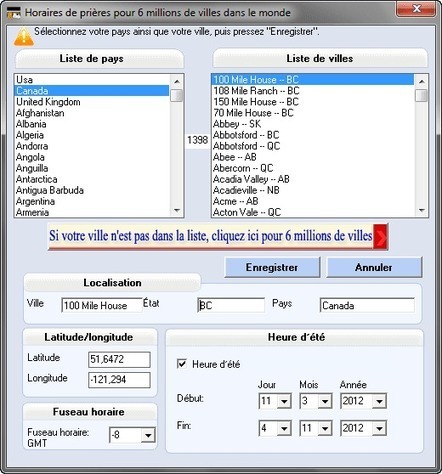Click the red arrow icon on the banner
This screenshot has height=474, width=442.
(380, 237)
